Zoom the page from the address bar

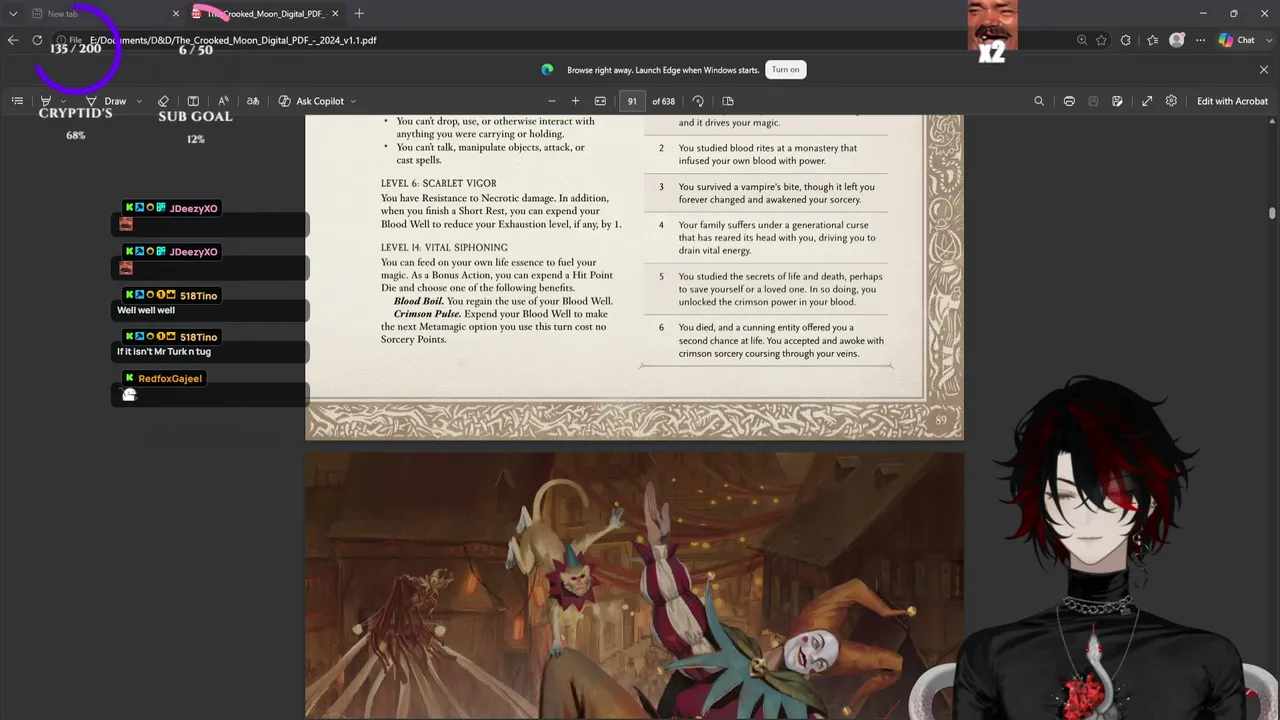(1082, 40)
